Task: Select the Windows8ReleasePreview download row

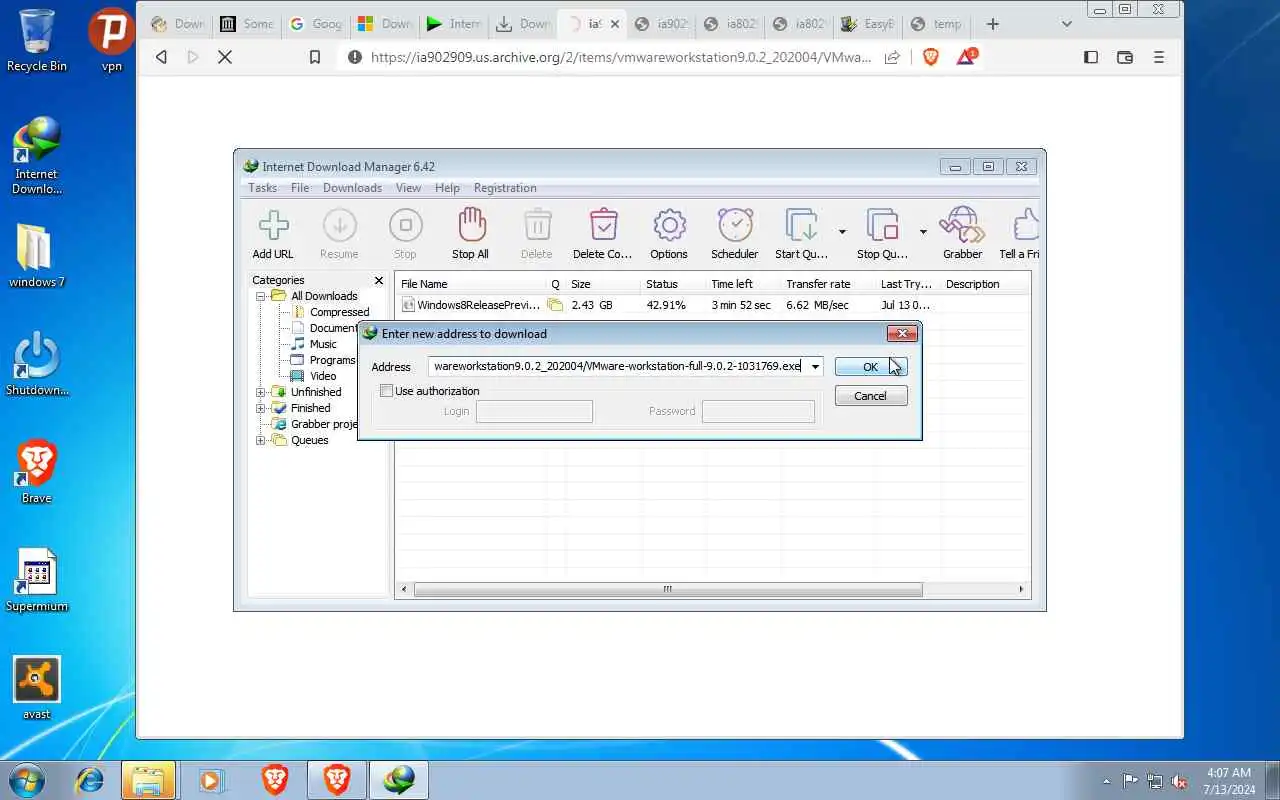Action: coord(714,305)
